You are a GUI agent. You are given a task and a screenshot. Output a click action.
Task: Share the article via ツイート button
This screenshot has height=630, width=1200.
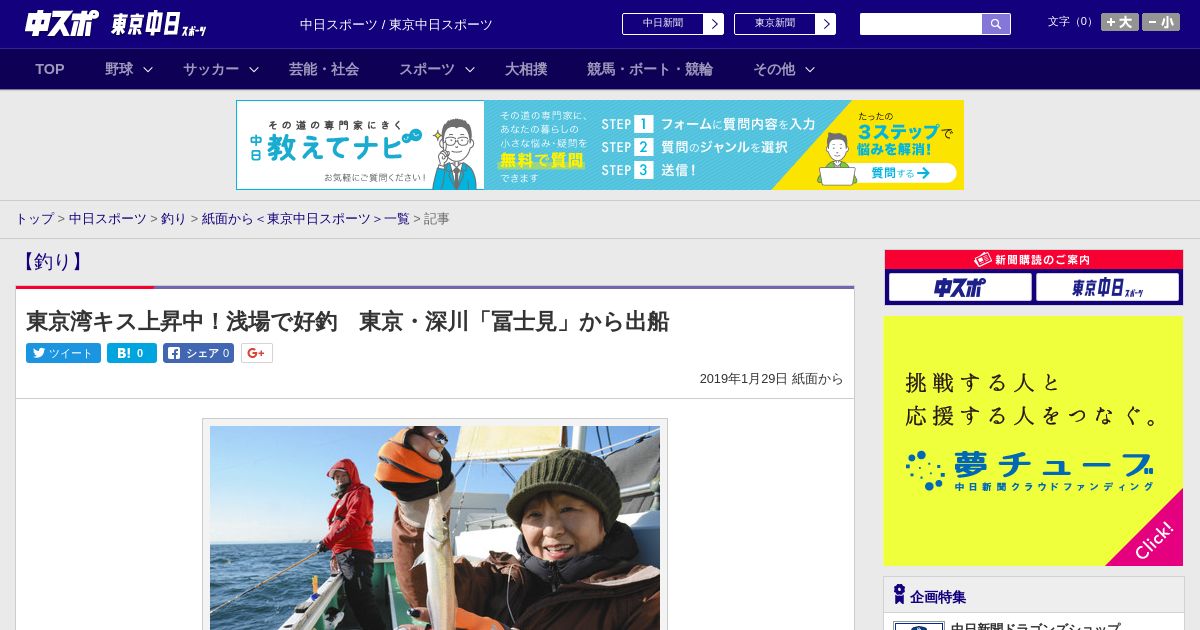click(x=63, y=353)
